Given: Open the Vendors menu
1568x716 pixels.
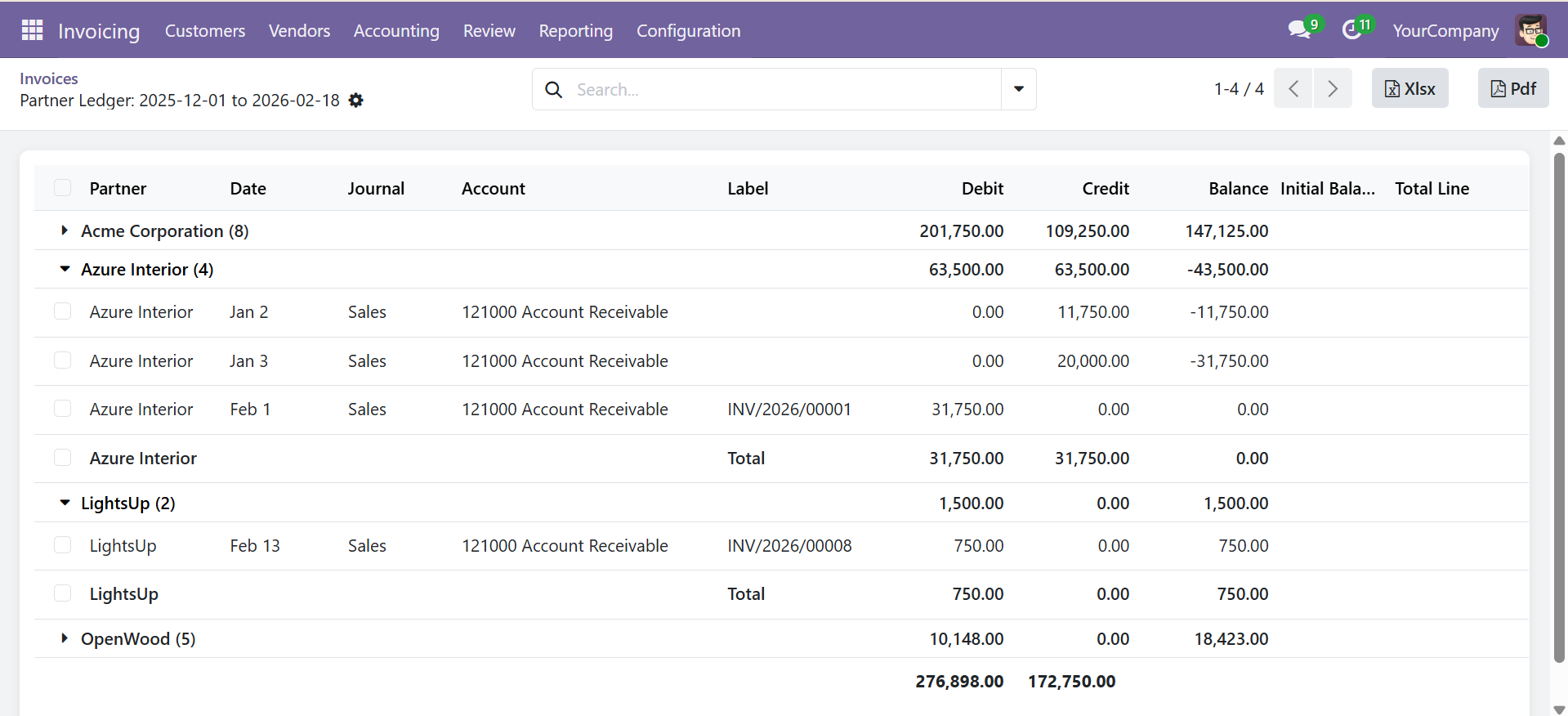Looking at the screenshot, I should coord(300,30).
